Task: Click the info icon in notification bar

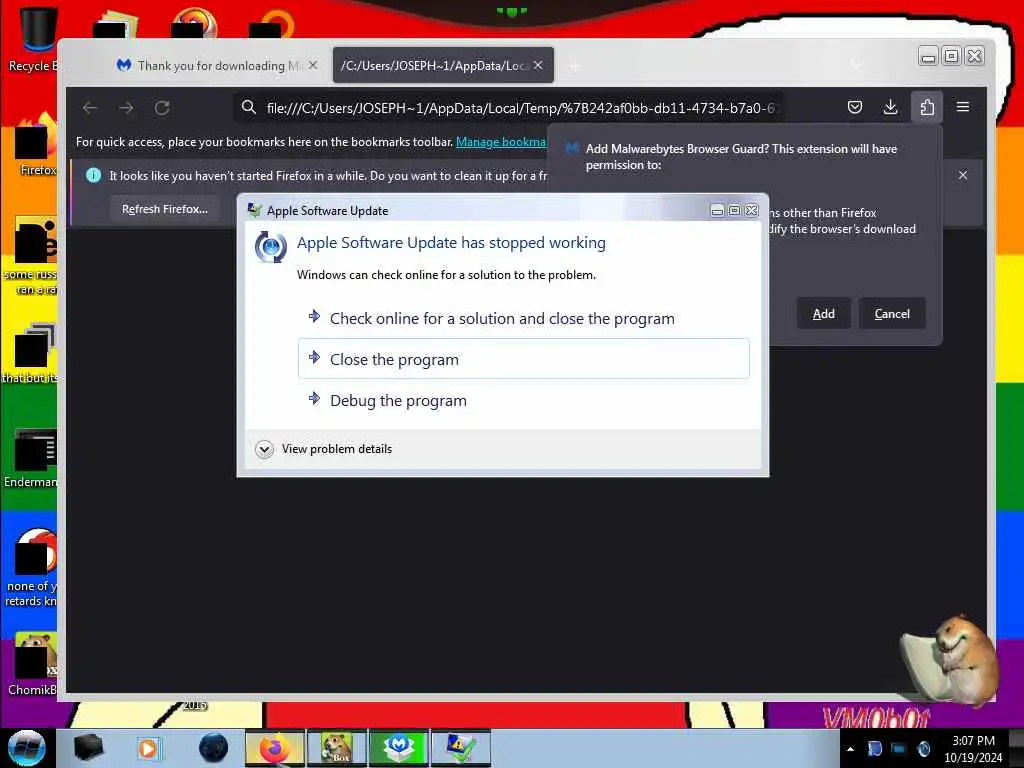Action: (93, 175)
